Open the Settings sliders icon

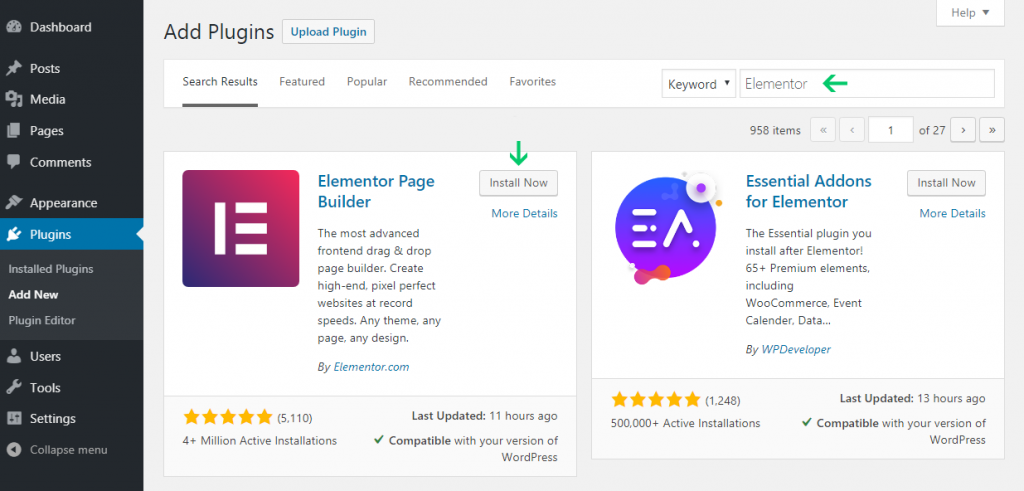click(14, 419)
